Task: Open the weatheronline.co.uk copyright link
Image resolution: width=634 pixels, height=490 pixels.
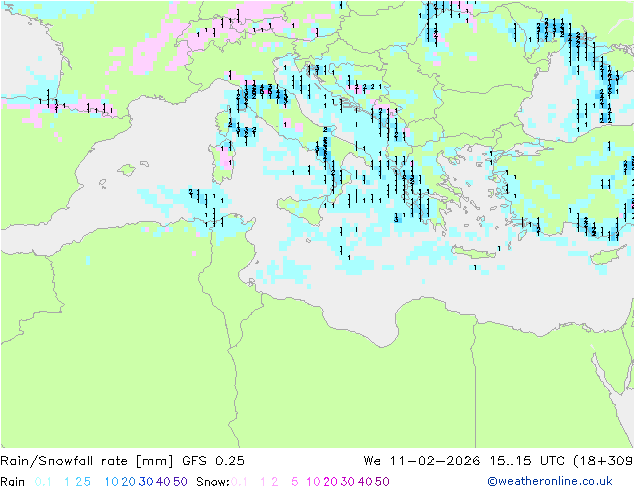Action: coord(550,481)
